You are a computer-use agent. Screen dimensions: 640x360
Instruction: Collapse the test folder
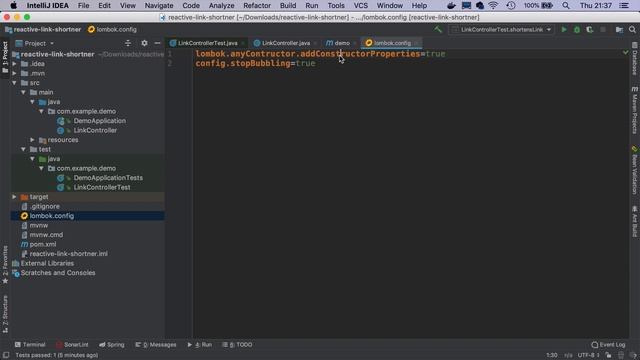point(24,149)
